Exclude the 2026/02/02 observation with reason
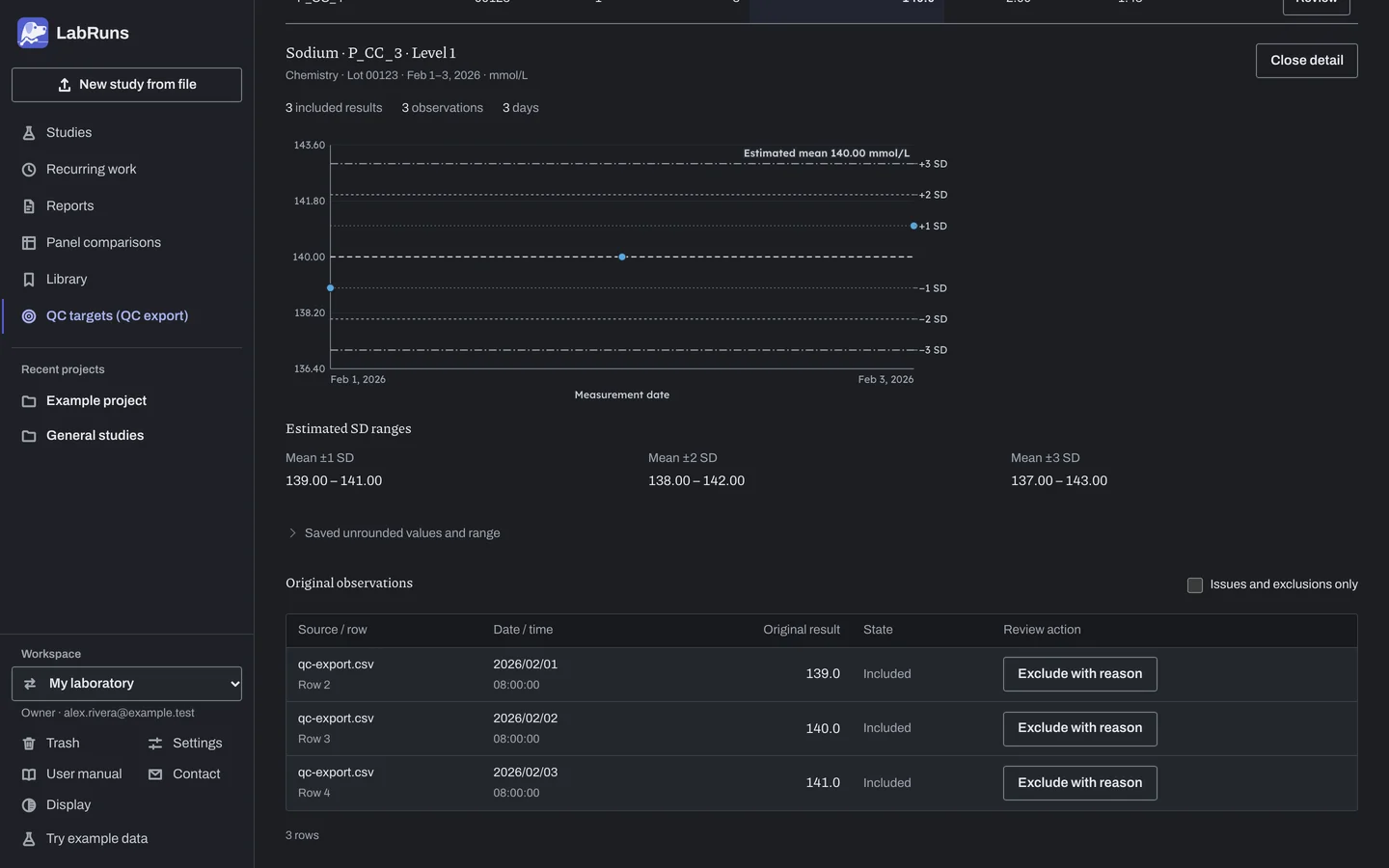 1079,728
